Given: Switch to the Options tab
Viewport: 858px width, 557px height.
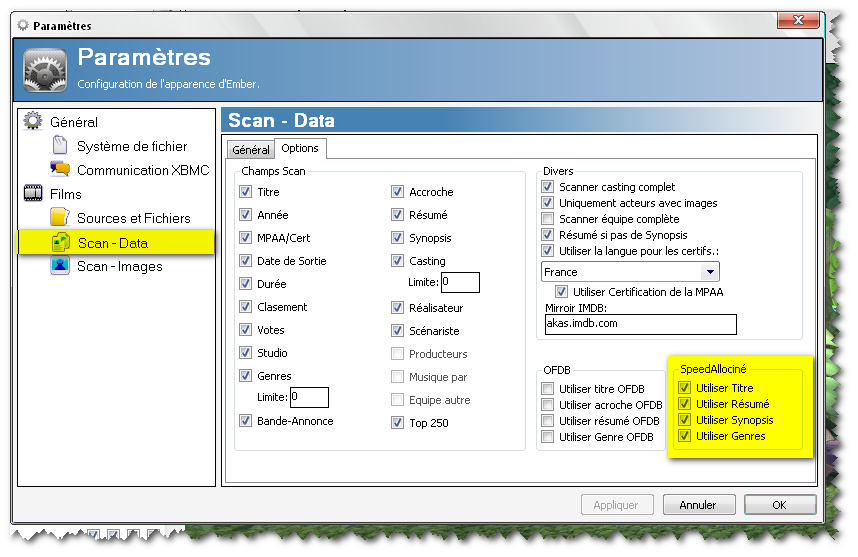Looking at the screenshot, I should click(x=300, y=148).
